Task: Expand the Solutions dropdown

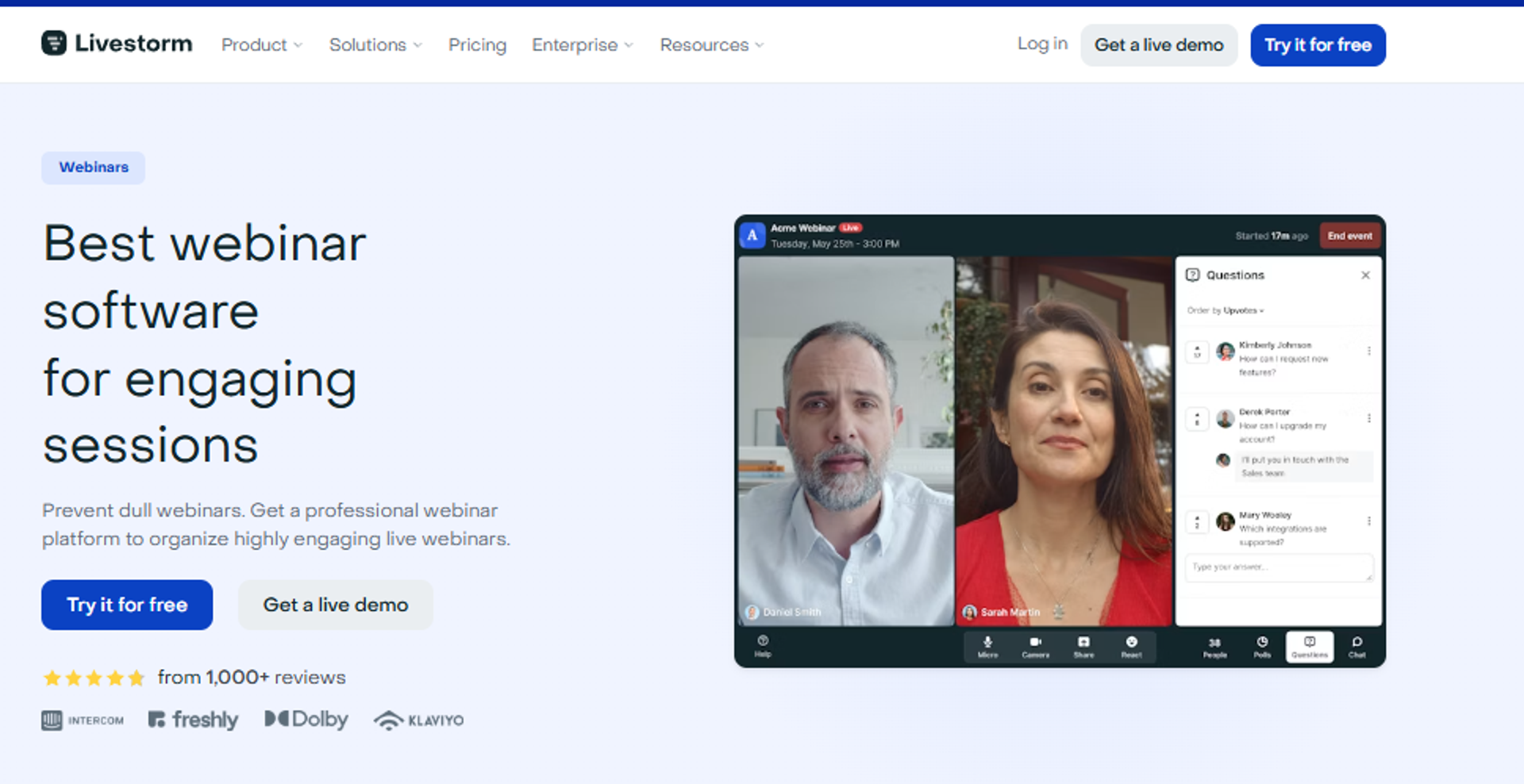Action: 375,45
